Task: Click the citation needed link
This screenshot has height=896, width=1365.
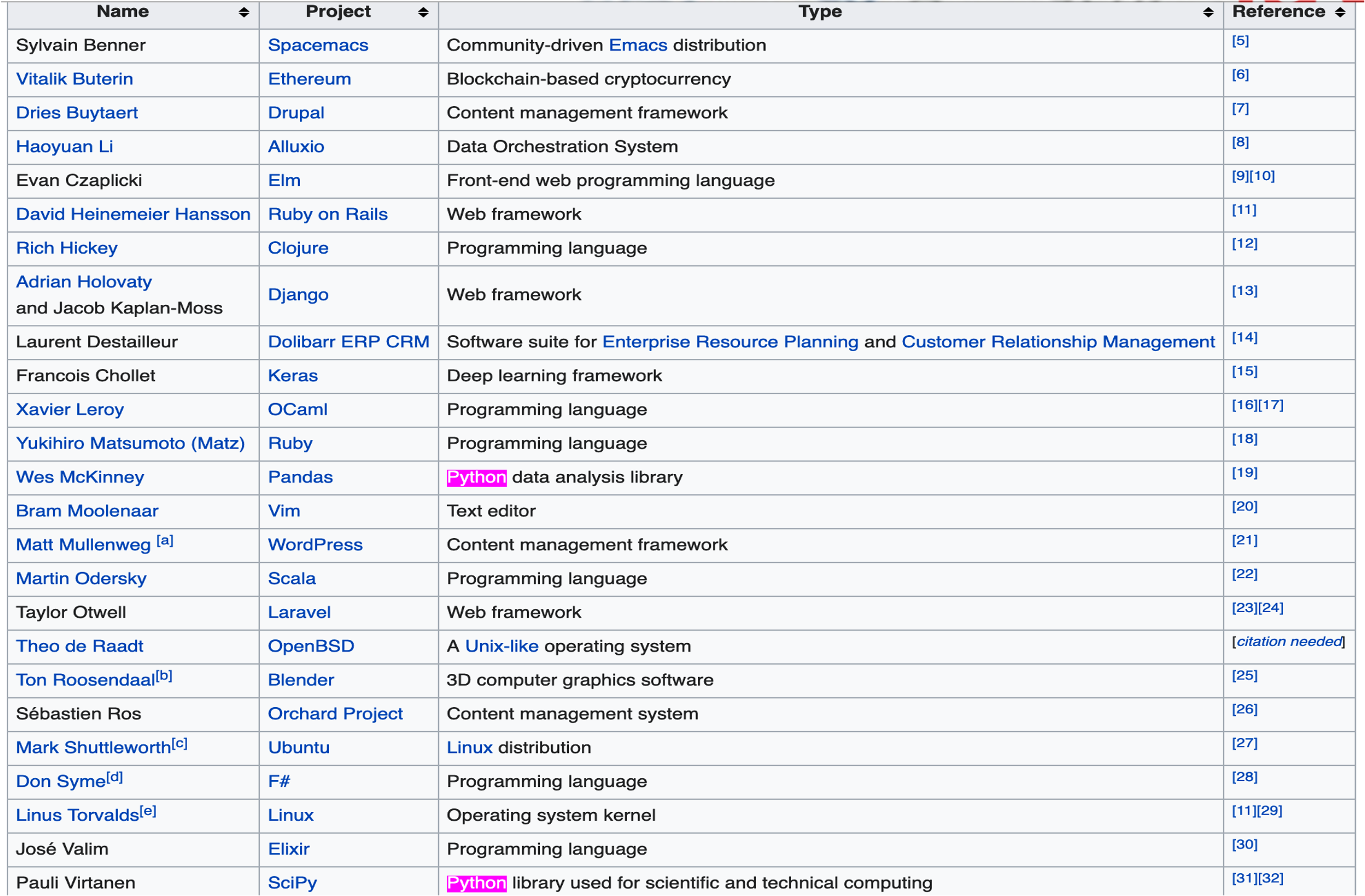Action: [x=1289, y=642]
